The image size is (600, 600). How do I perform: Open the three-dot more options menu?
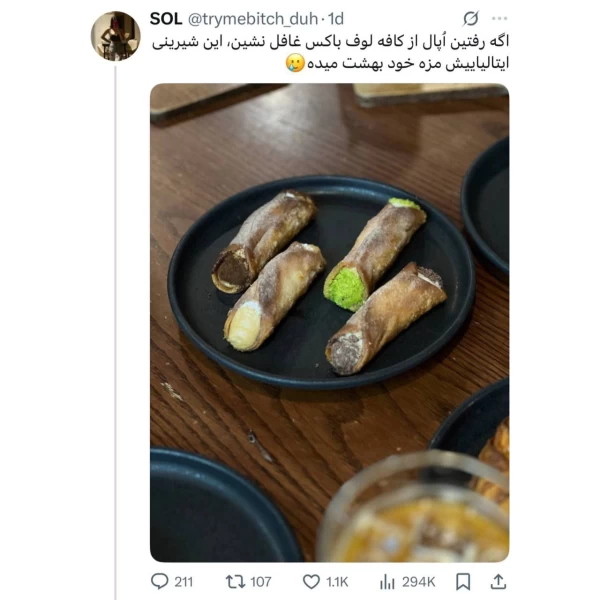[499, 18]
